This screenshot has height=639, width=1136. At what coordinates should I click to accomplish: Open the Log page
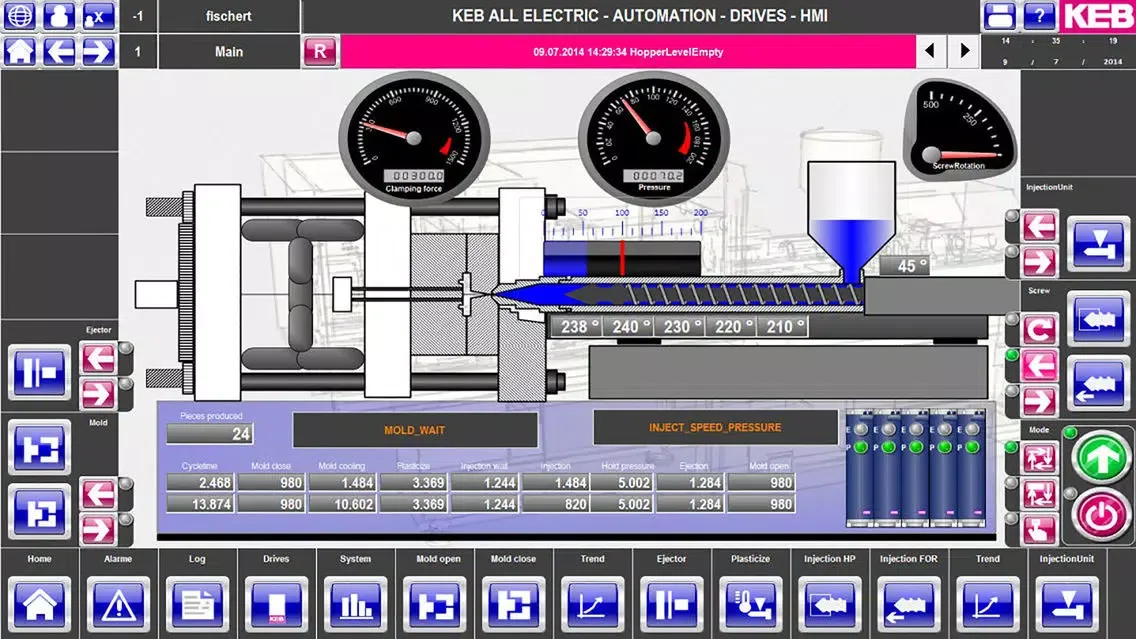click(x=197, y=604)
